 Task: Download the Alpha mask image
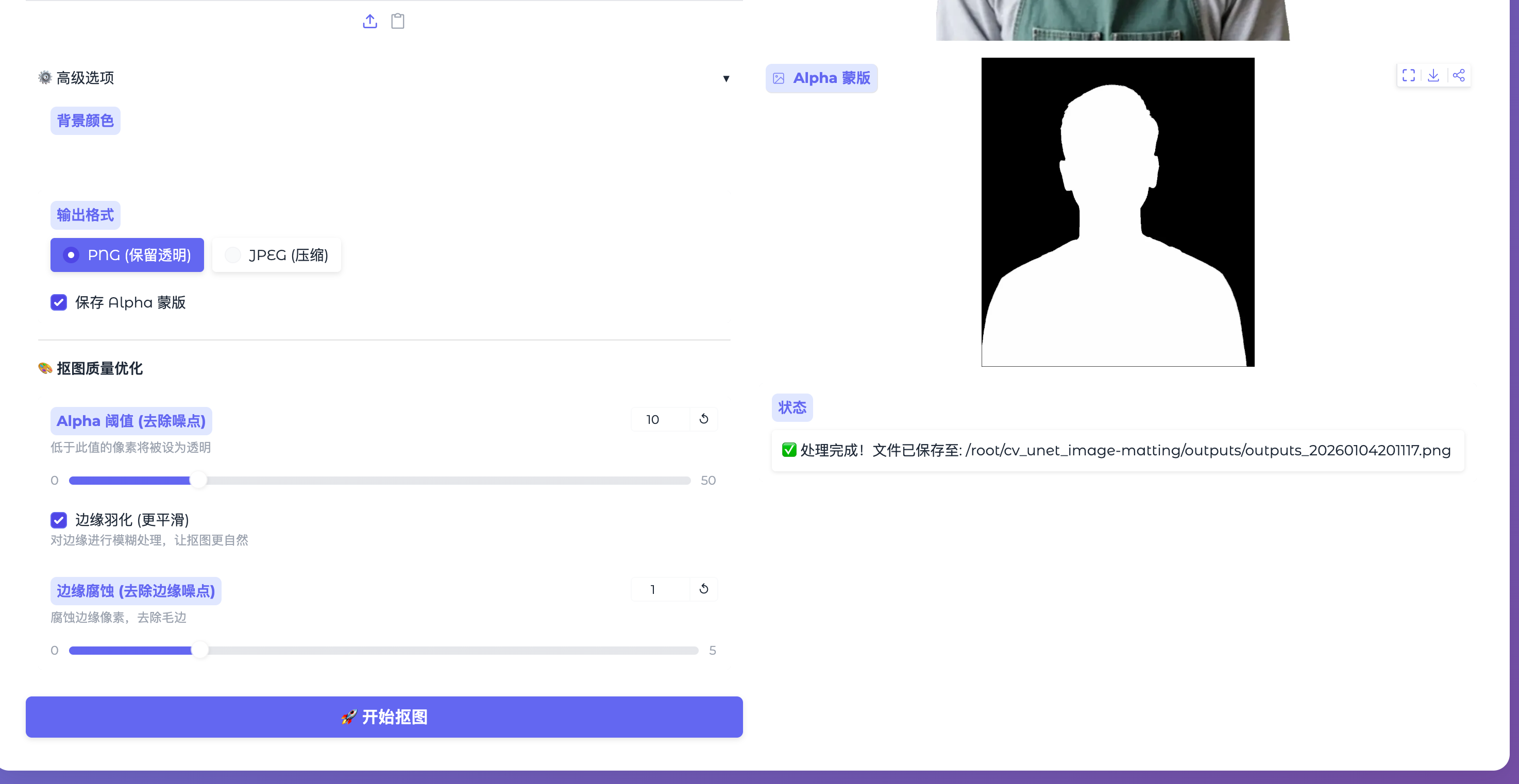(x=1433, y=75)
